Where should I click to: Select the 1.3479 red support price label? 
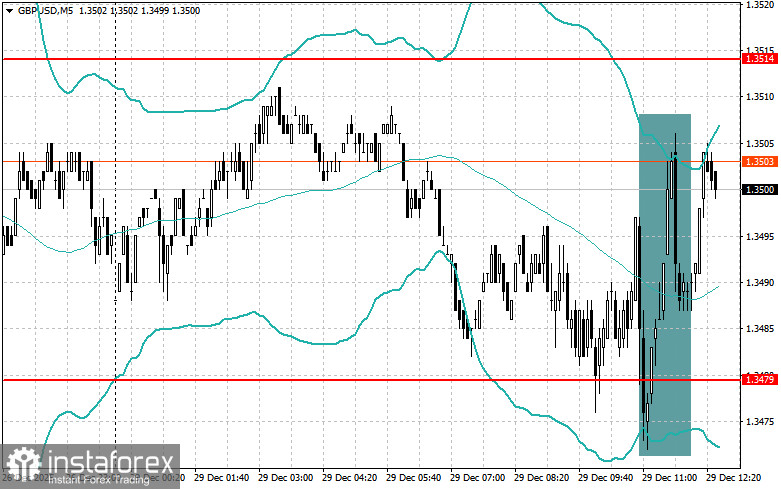coord(760,379)
